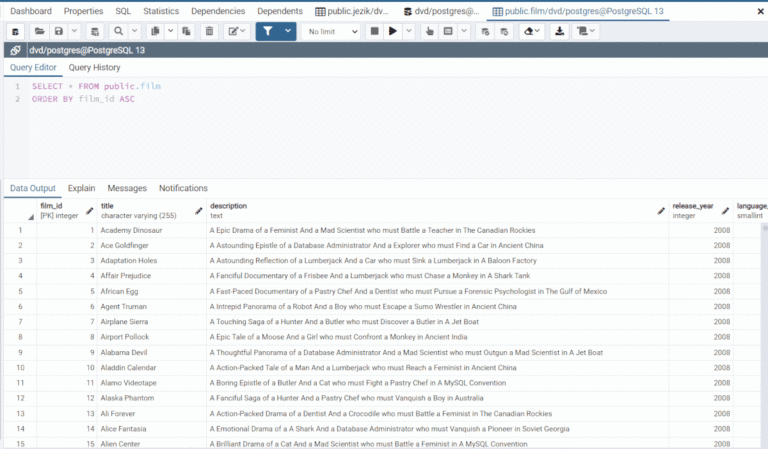Open the Properties tab

(83, 11)
